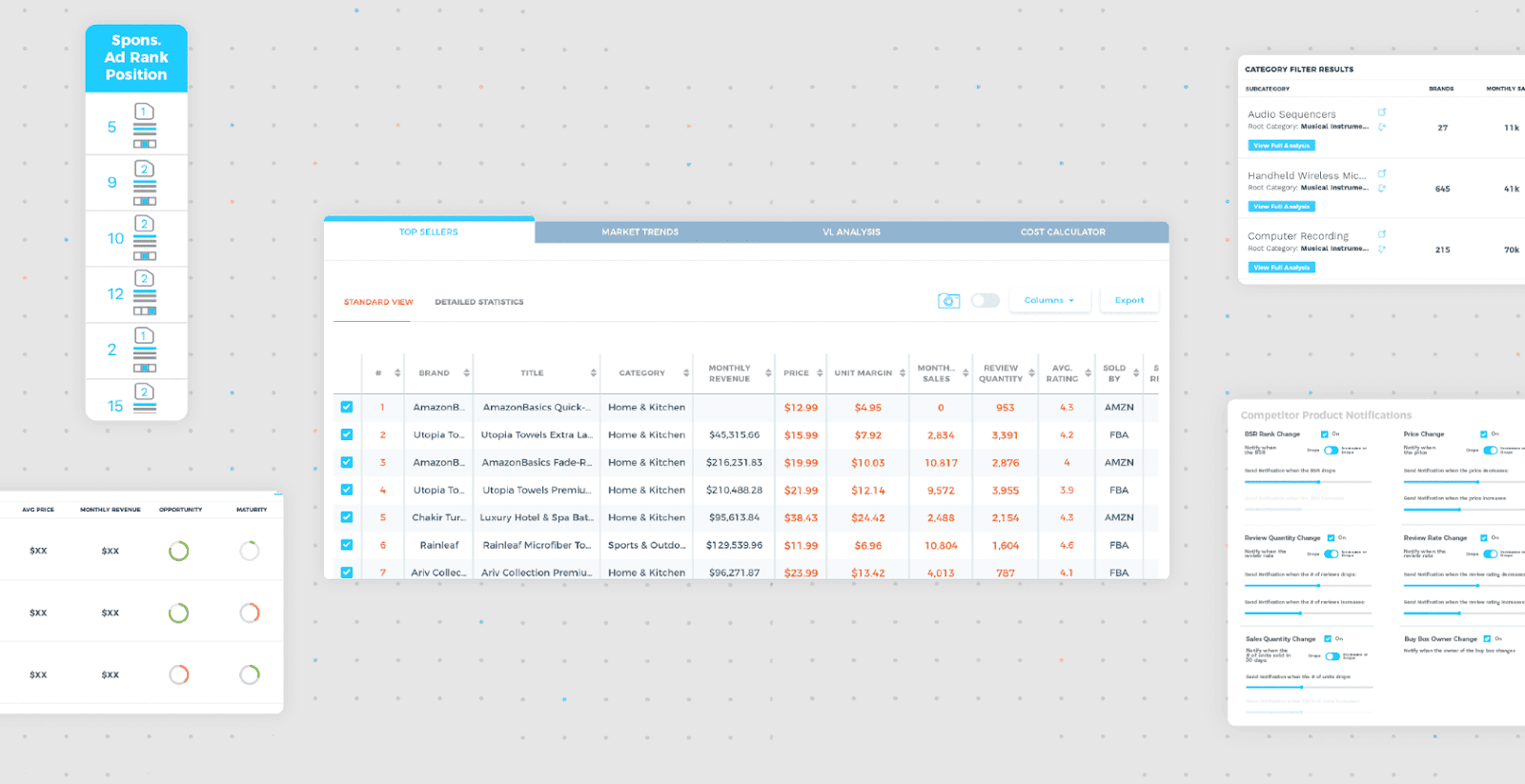Sort by the Review Quantity column arrows
Viewport: 1525px width, 784px height.
click(x=1031, y=373)
